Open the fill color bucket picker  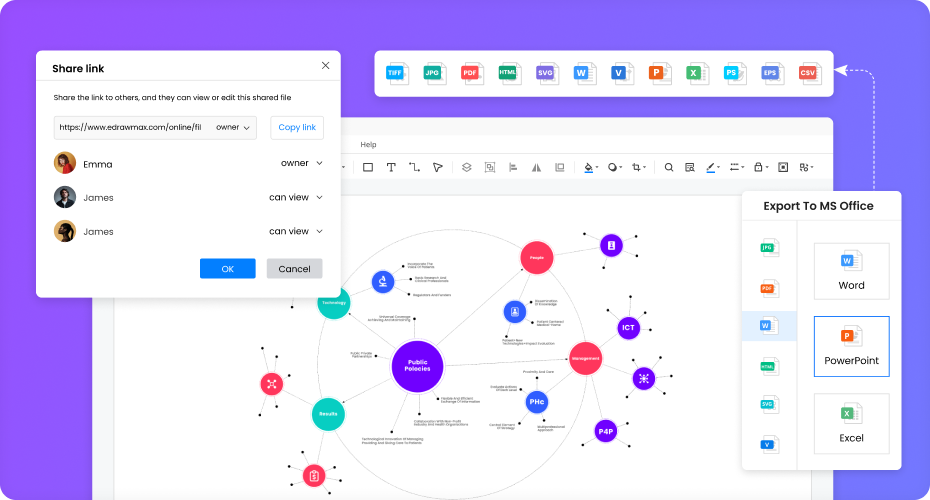click(589, 167)
